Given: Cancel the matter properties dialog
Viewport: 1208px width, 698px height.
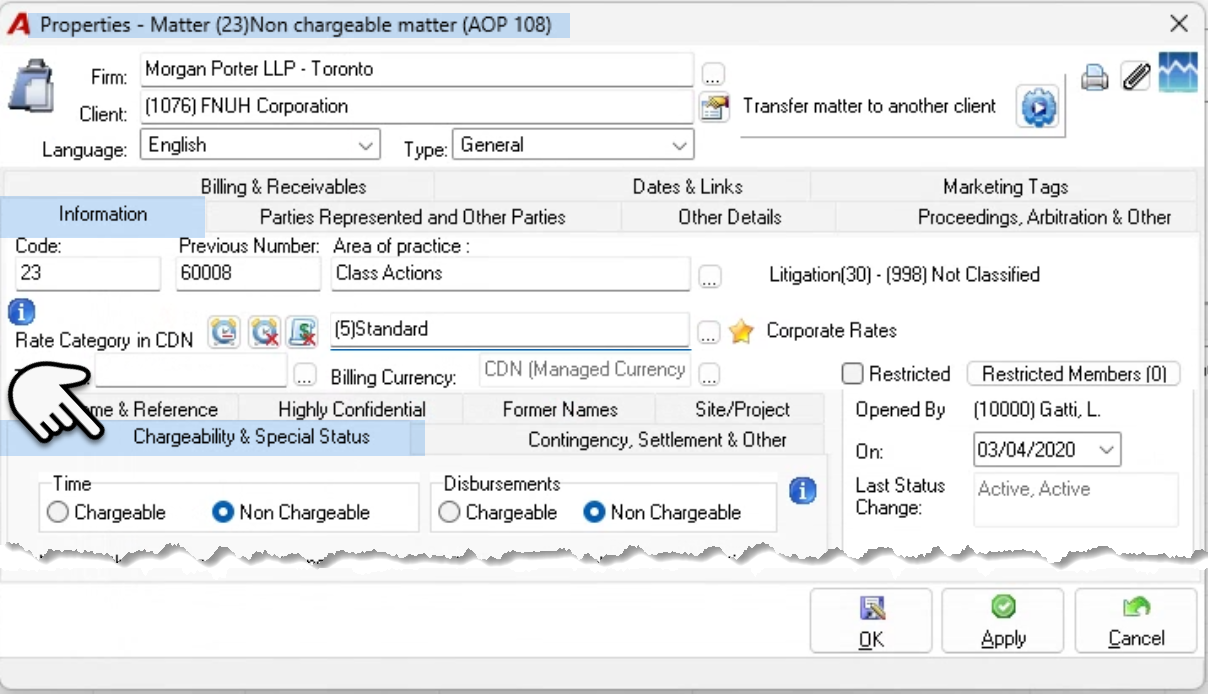Looking at the screenshot, I should pyautogui.click(x=1136, y=621).
